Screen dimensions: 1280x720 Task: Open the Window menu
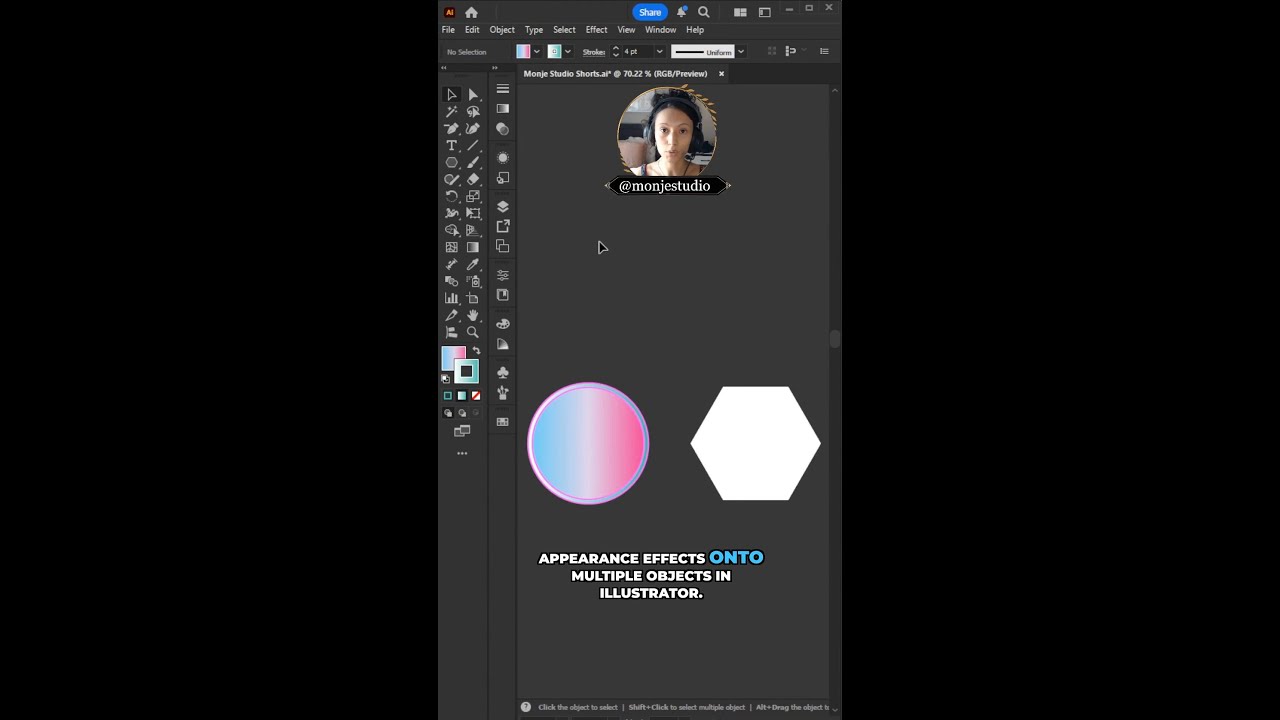pos(660,30)
